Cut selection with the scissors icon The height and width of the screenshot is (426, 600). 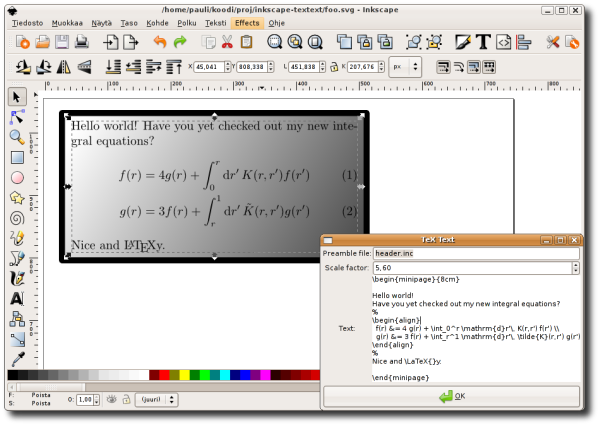(227, 42)
